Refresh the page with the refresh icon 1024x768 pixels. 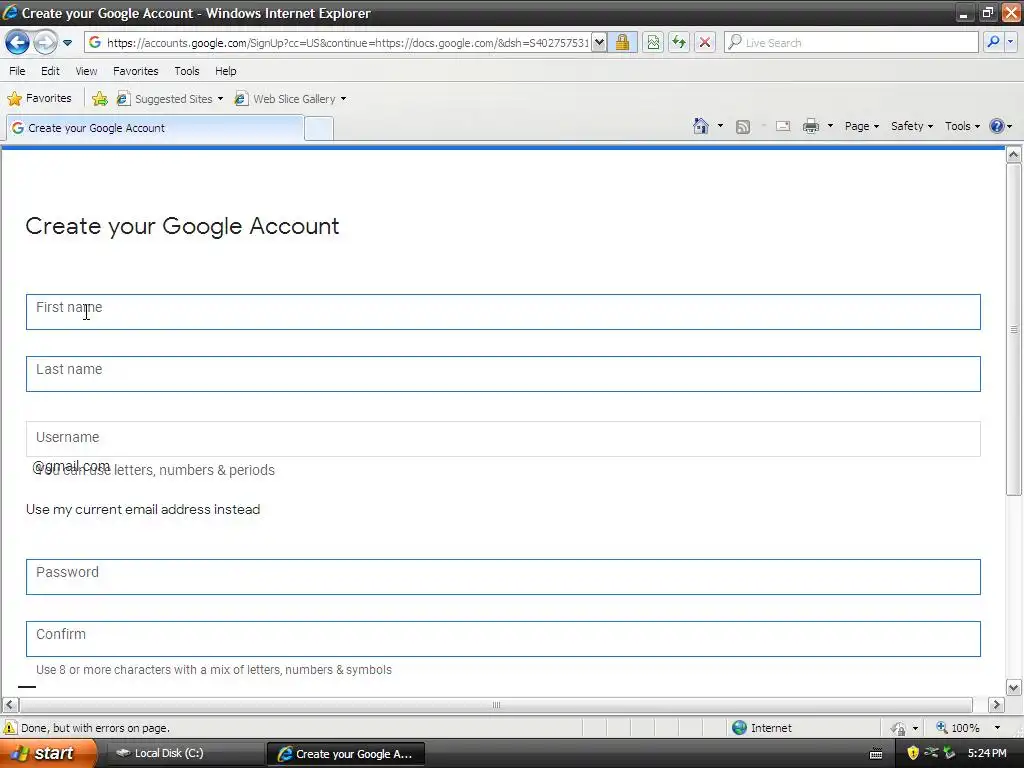point(679,43)
